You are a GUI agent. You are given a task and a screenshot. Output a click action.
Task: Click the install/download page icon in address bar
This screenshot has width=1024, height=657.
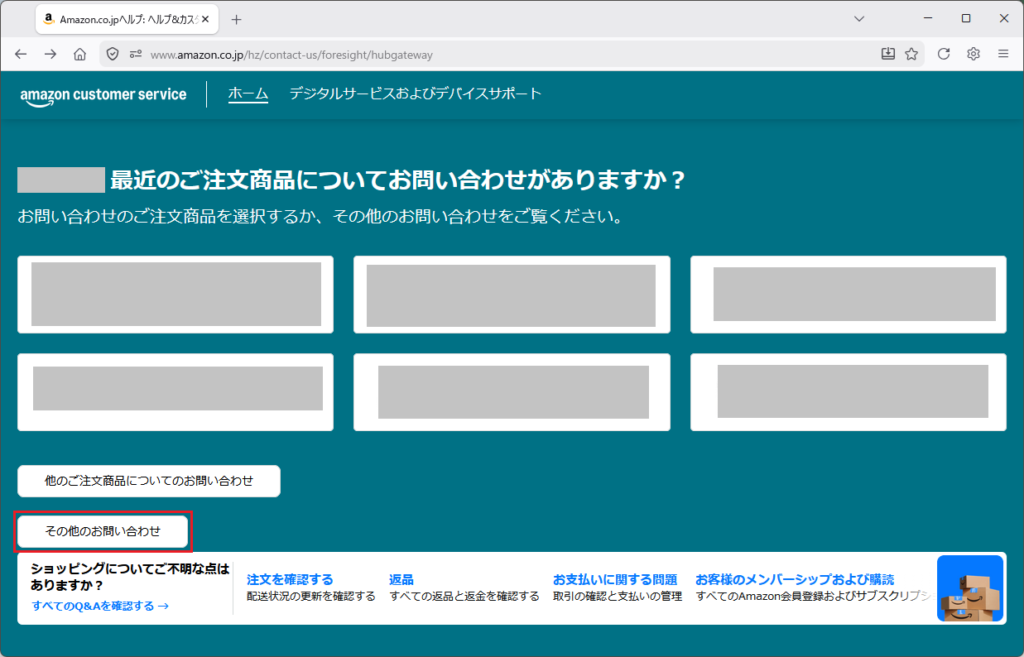click(888, 54)
